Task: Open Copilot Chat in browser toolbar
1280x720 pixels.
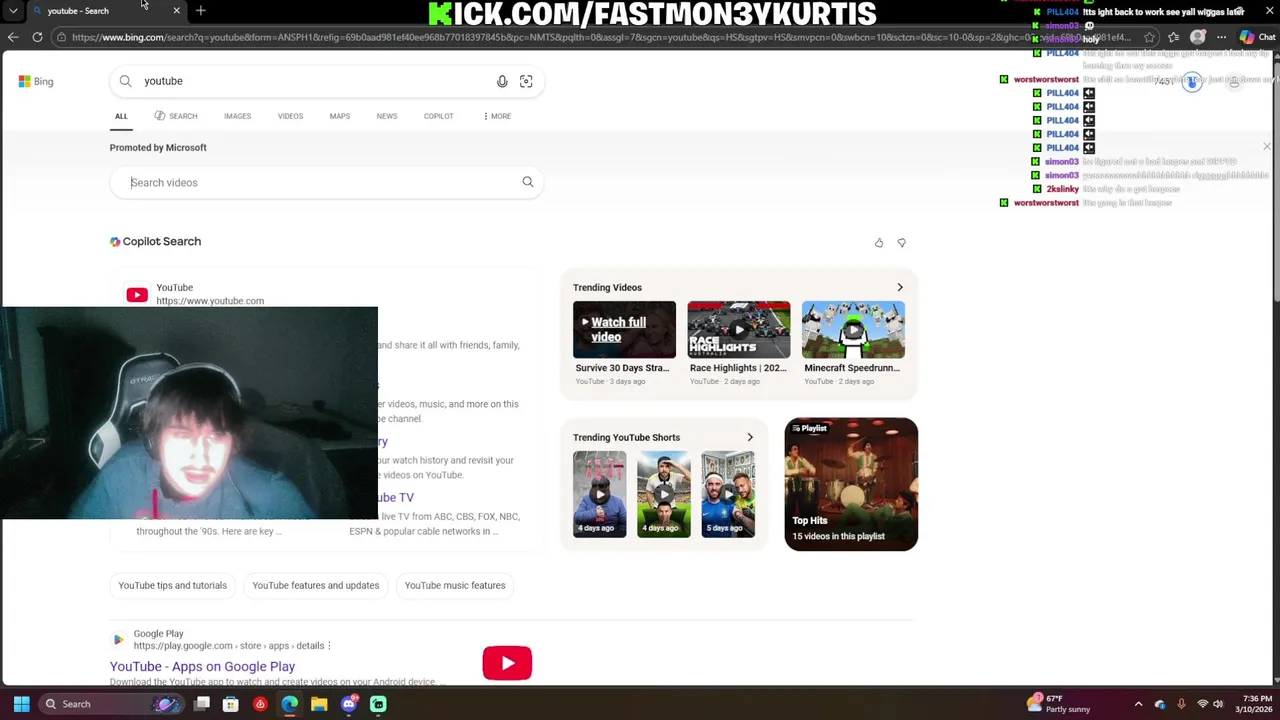Action: pos(1257,37)
